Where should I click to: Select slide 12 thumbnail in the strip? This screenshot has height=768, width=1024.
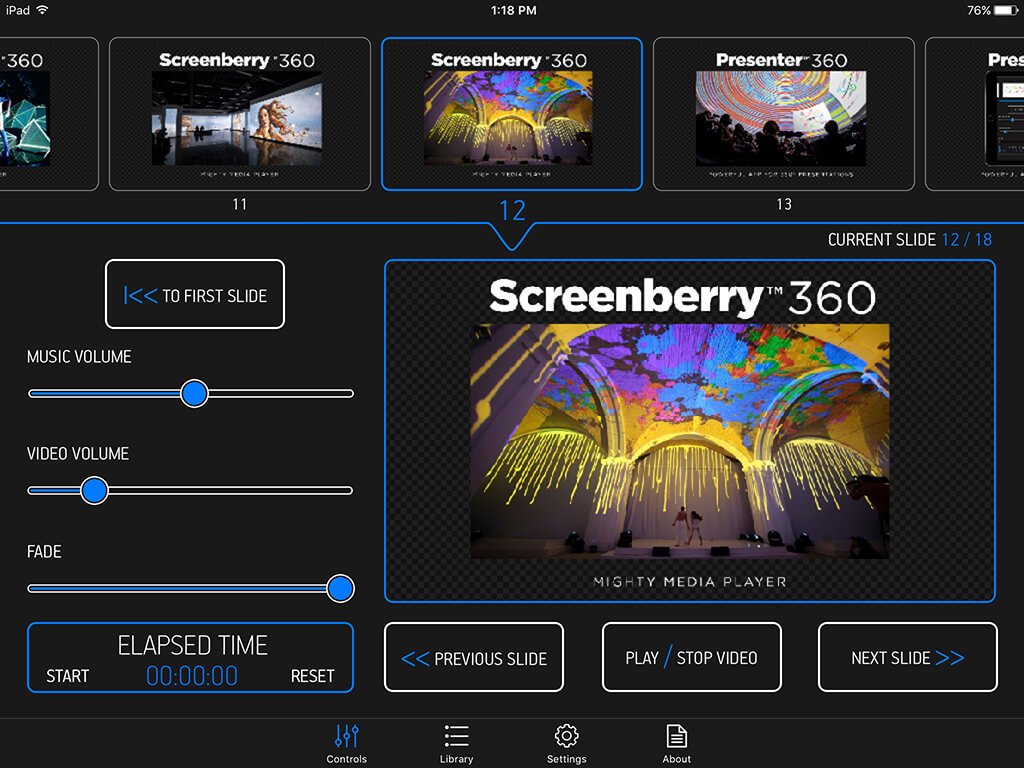click(x=512, y=114)
